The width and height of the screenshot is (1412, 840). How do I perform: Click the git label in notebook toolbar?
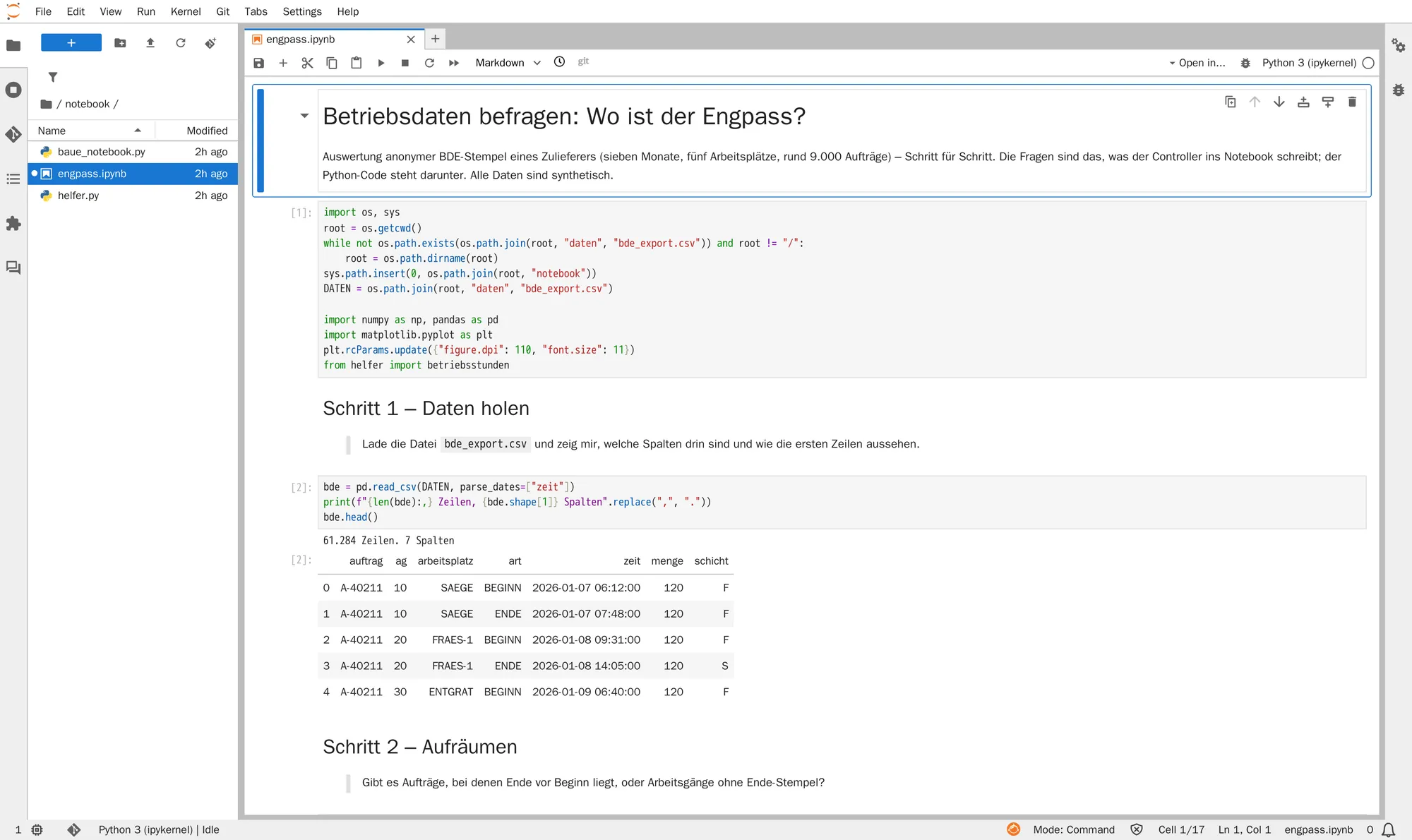pos(583,62)
